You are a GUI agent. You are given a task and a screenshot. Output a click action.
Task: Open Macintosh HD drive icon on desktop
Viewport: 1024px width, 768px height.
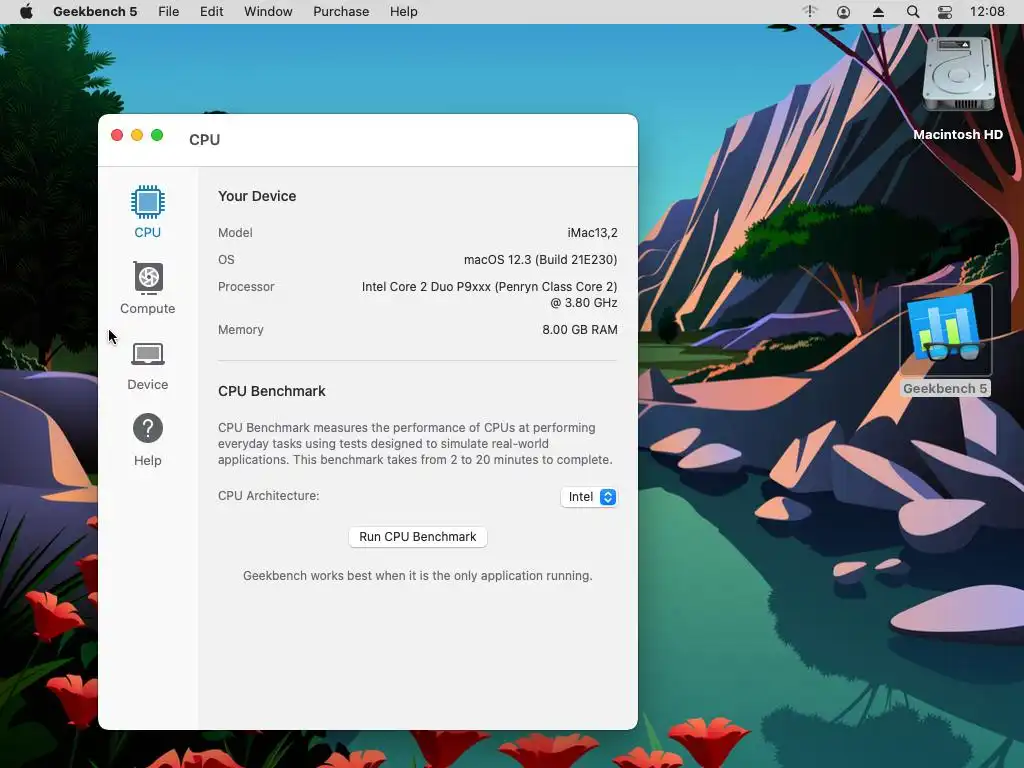pos(957,89)
